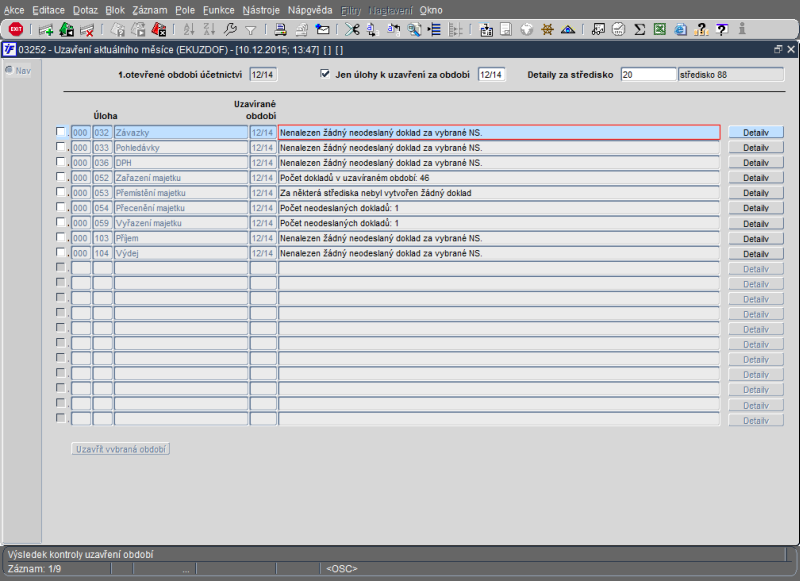Click the calculator icon in the toolbar
This screenshot has width=800, height=581.
click(618, 30)
